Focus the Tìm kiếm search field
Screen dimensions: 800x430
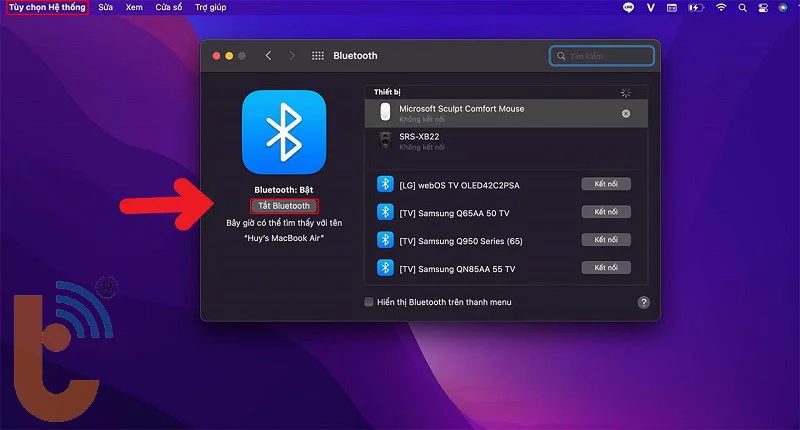pos(602,56)
